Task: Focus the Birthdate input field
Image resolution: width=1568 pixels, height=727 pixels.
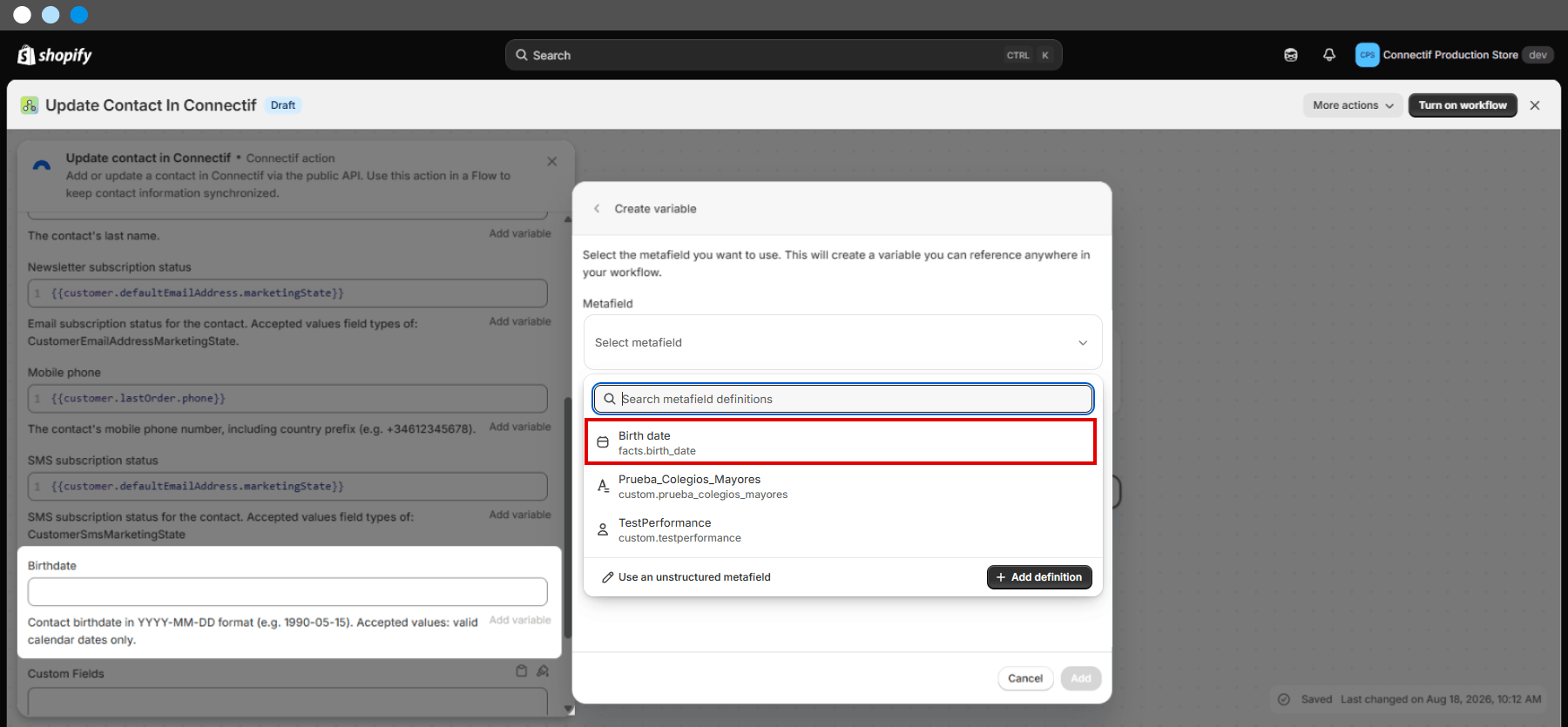Action: pyautogui.click(x=287, y=592)
